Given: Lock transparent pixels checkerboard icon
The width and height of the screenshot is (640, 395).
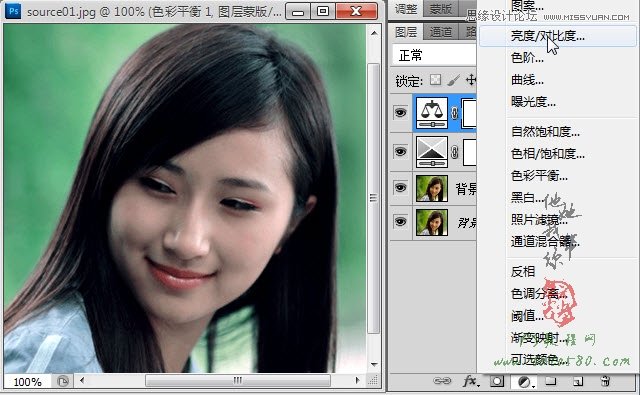Looking at the screenshot, I should [436, 80].
